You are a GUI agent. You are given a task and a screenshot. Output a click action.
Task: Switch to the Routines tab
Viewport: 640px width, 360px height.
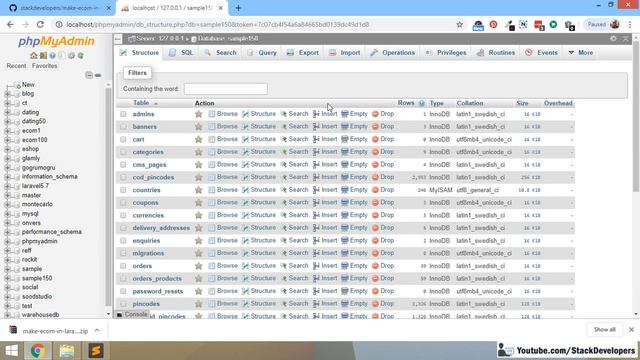point(496,53)
